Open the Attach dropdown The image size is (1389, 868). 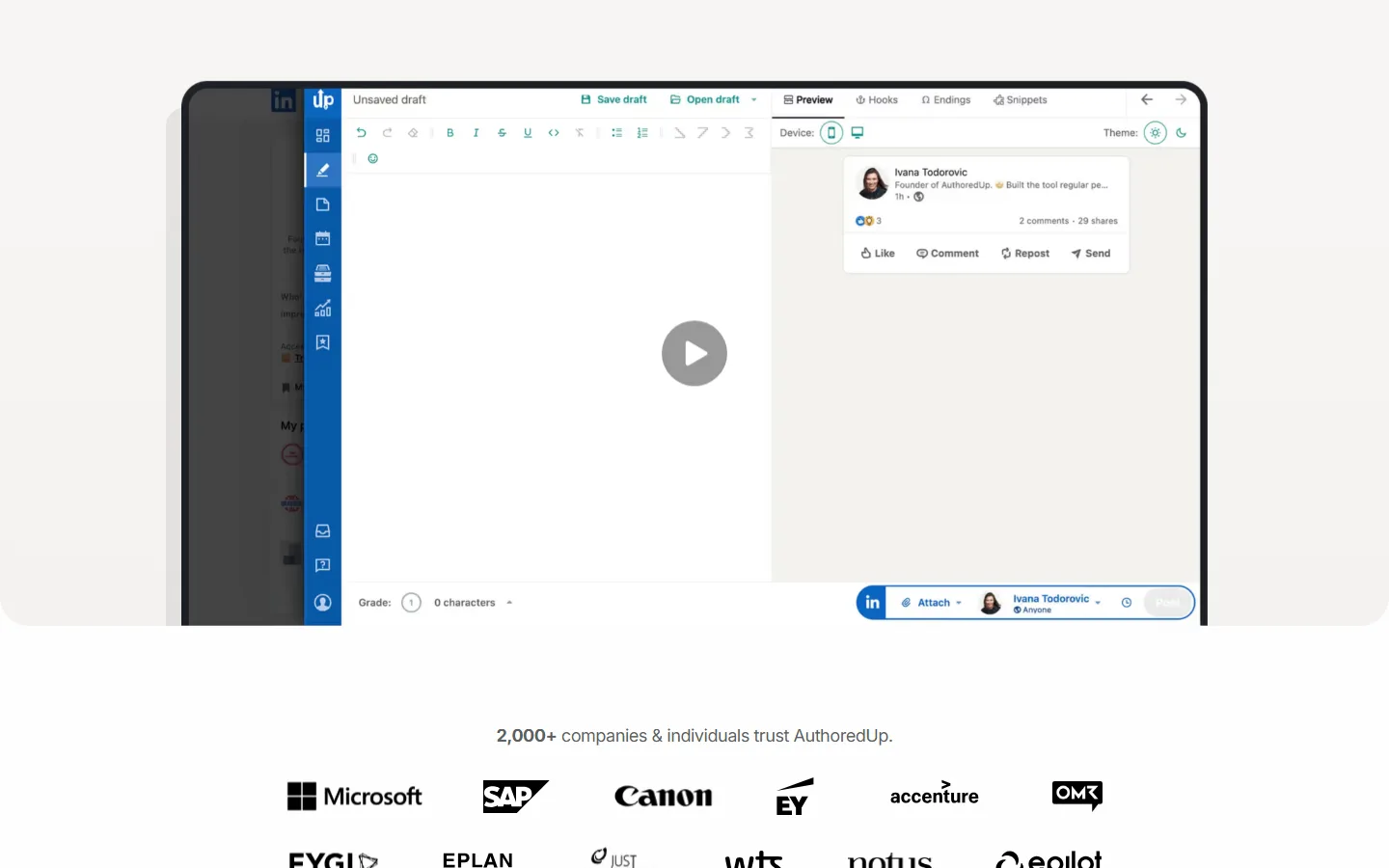click(932, 603)
